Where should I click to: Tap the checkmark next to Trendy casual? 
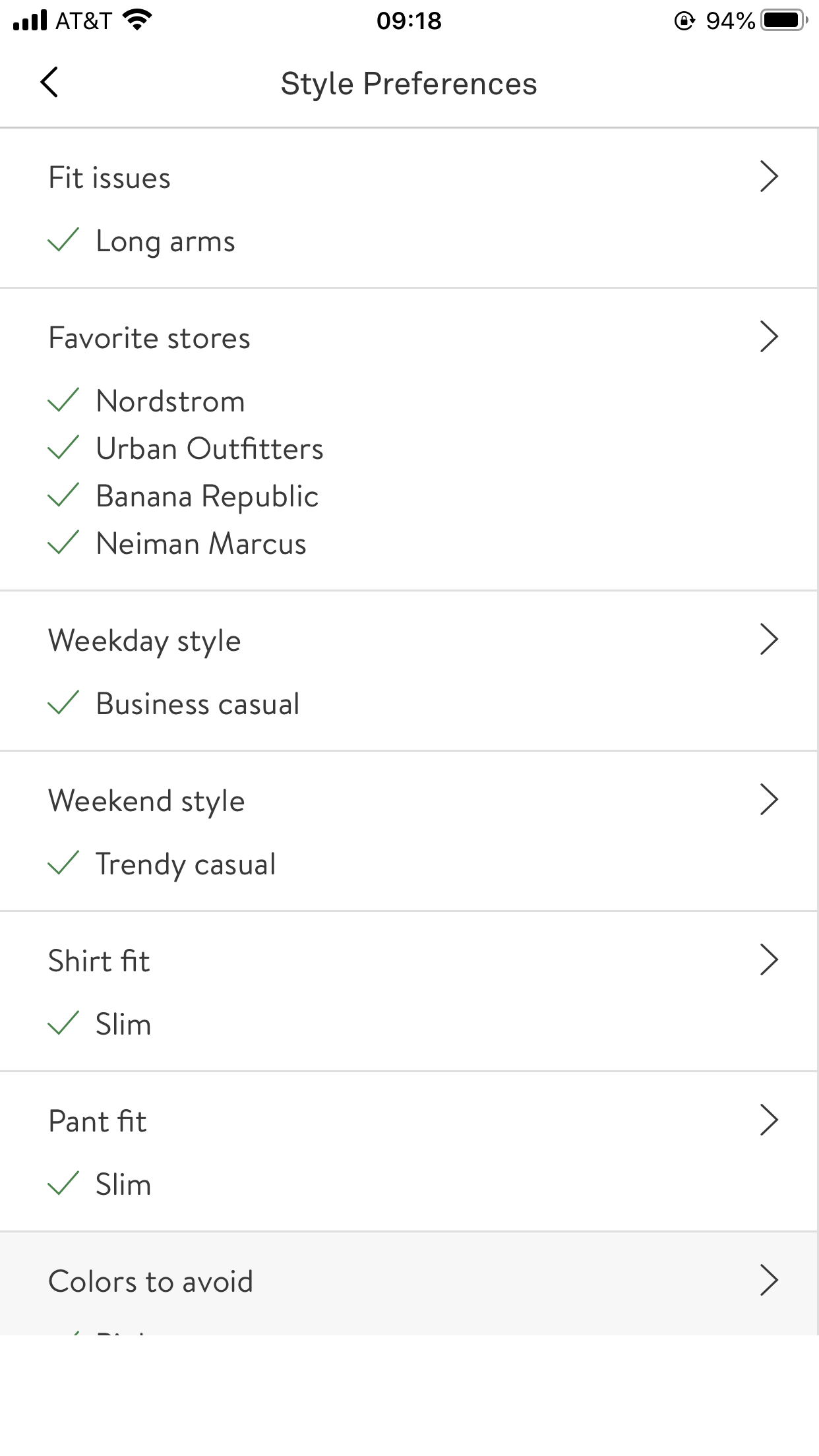(x=64, y=863)
